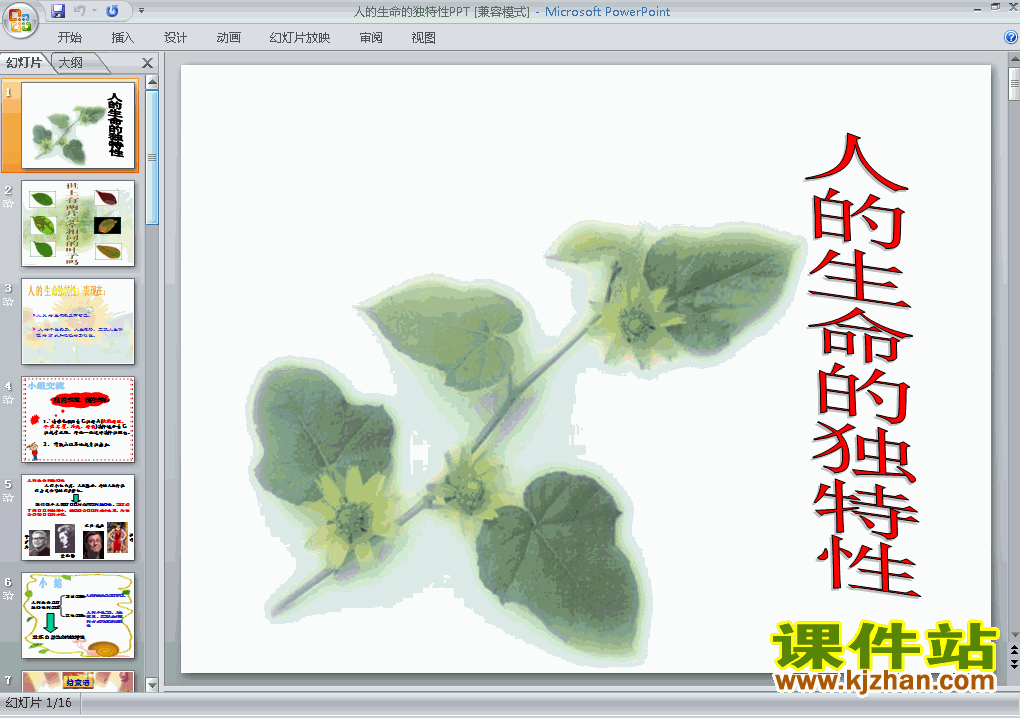
Task: Select slide 6 thumbnail with snail
Action: [x=78, y=615]
